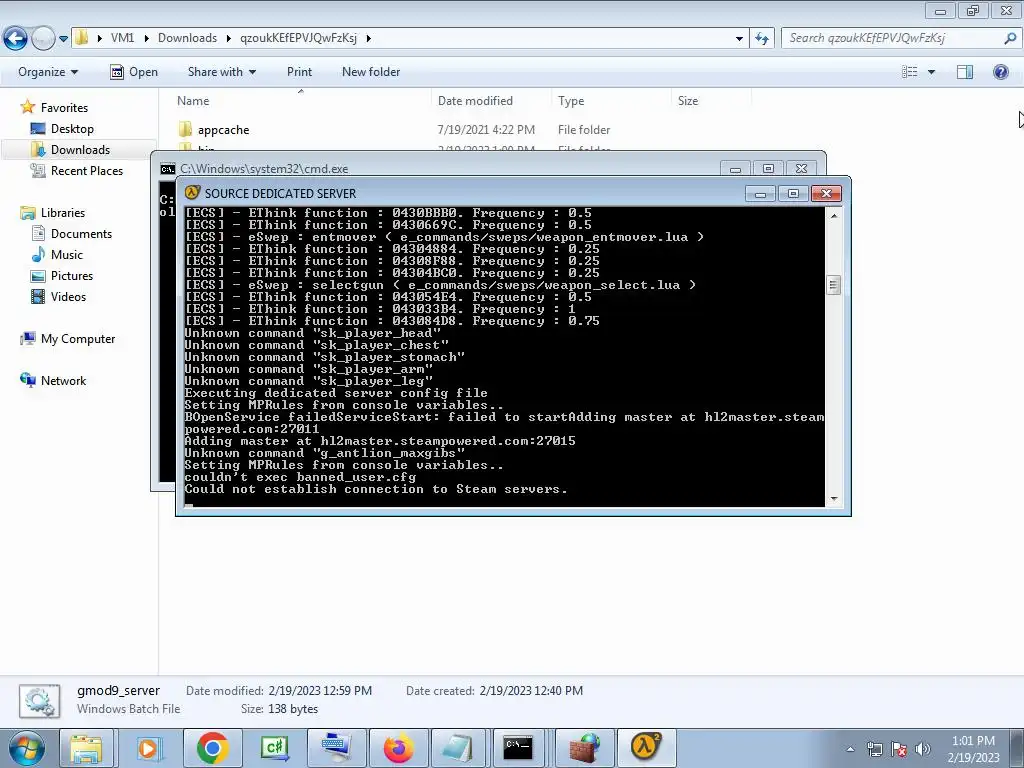Switch to the command prompt taskbar button
The width and height of the screenshot is (1024, 768).
coord(519,748)
